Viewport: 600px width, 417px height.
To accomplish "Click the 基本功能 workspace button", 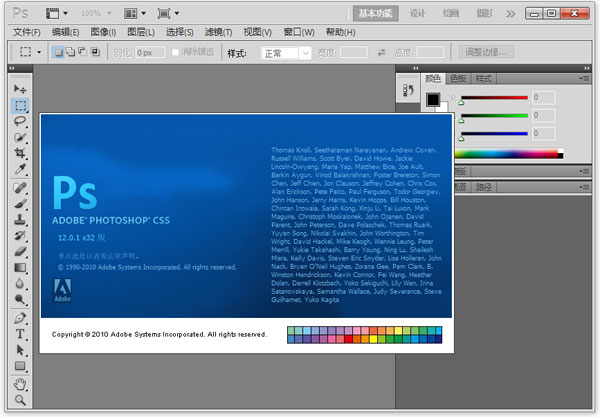I will click(x=375, y=13).
